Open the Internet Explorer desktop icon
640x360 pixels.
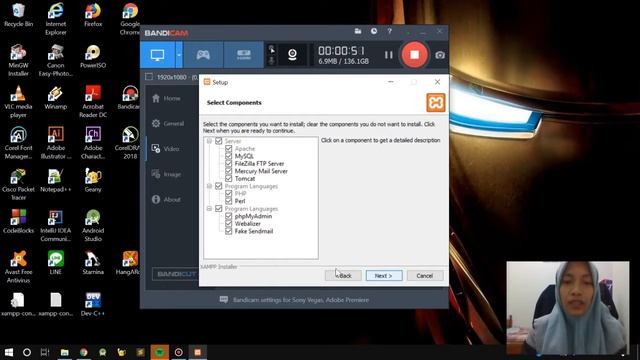[56, 19]
